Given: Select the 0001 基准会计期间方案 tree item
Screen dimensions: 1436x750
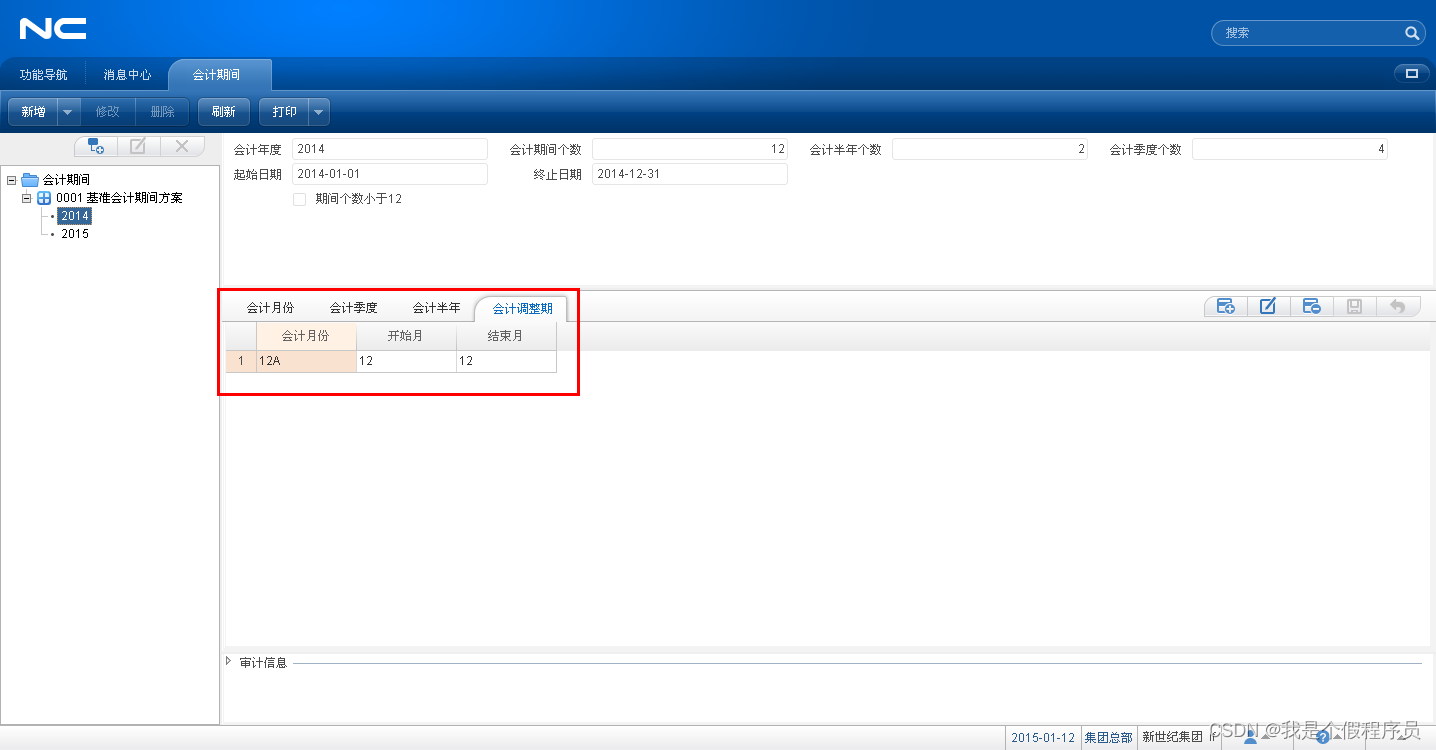Looking at the screenshot, I should [x=119, y=198].
